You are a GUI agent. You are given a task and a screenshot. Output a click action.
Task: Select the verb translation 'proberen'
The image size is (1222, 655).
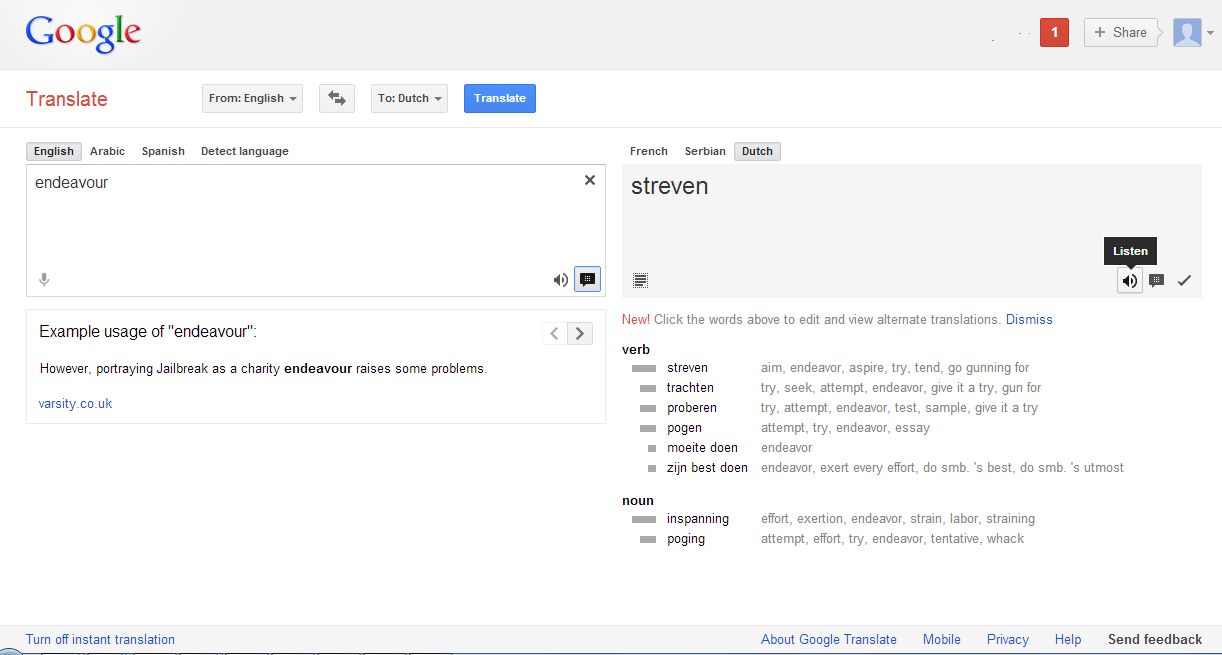click(692, 408)
